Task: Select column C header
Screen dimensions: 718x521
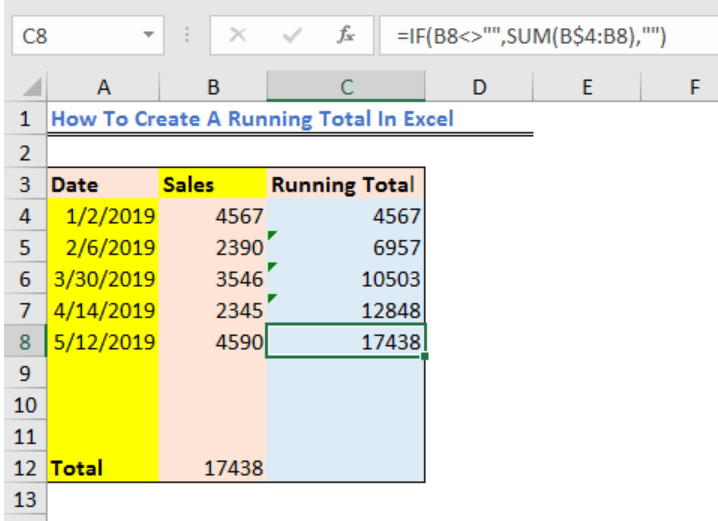Action: pyautogui.click(x=346, y=86)
